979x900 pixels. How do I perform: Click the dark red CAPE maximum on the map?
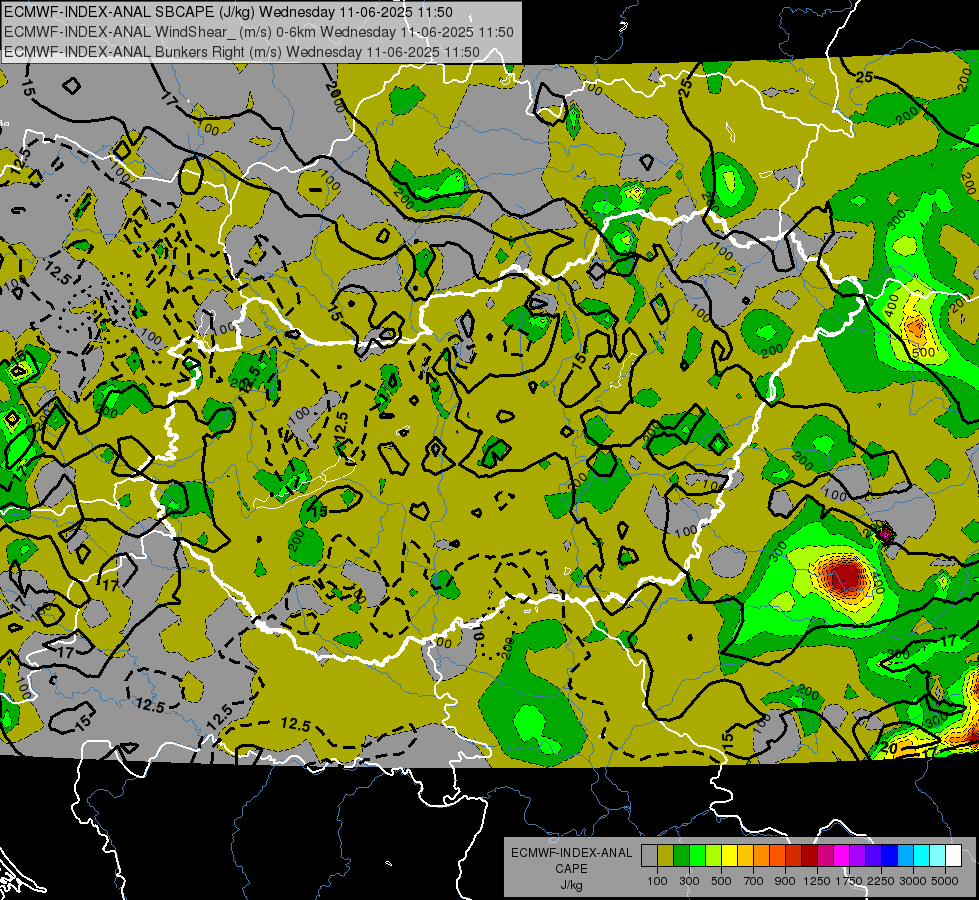pyautogui.click(x=847, y=576)
